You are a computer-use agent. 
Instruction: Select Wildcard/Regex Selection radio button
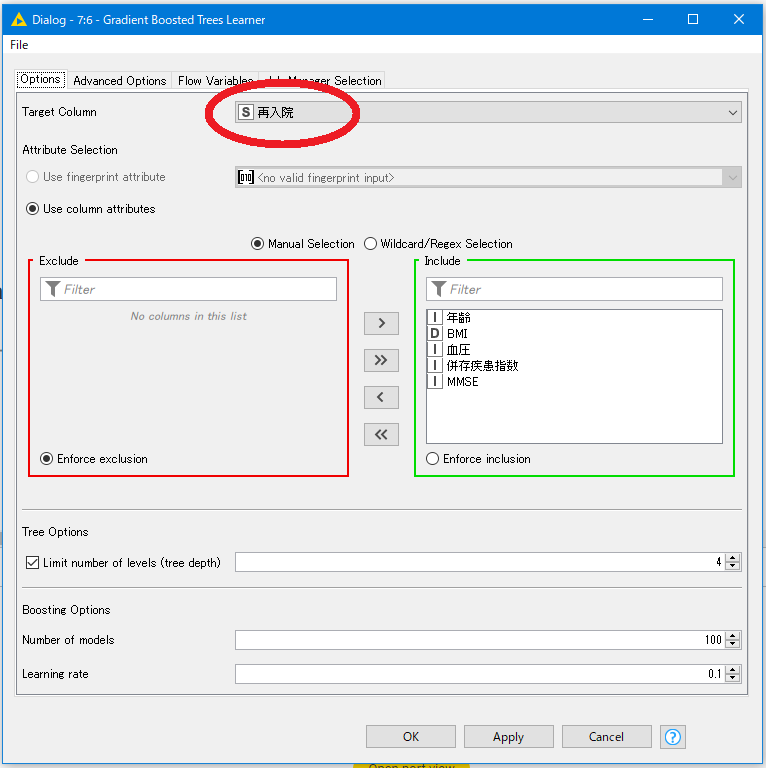point(371,244)
